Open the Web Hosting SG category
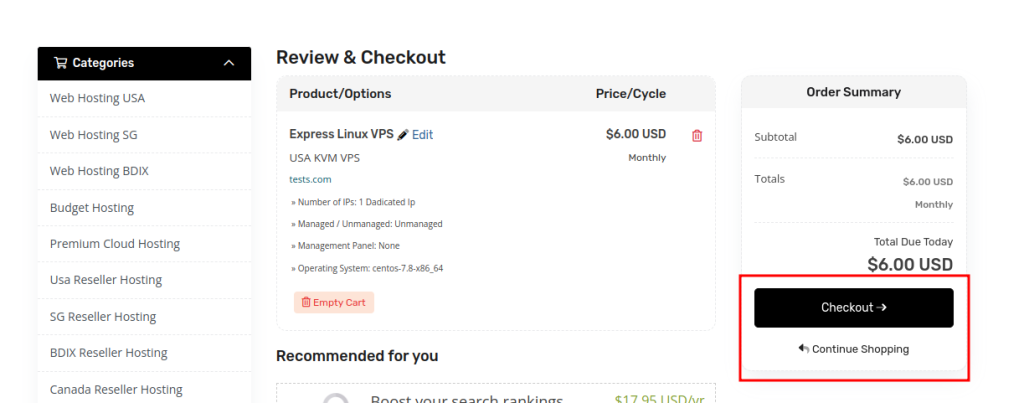Screen dimensions: 1024x403 93,134
